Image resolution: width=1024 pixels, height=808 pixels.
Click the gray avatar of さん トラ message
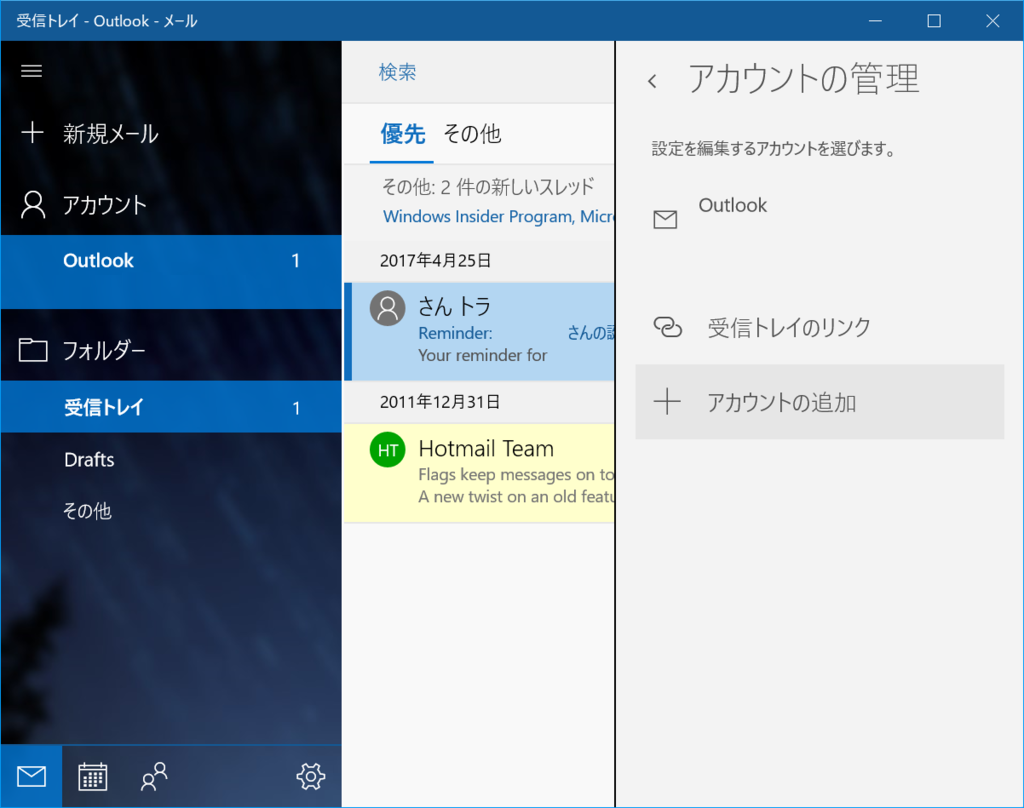pyautogui.click(x=387, y=308)
